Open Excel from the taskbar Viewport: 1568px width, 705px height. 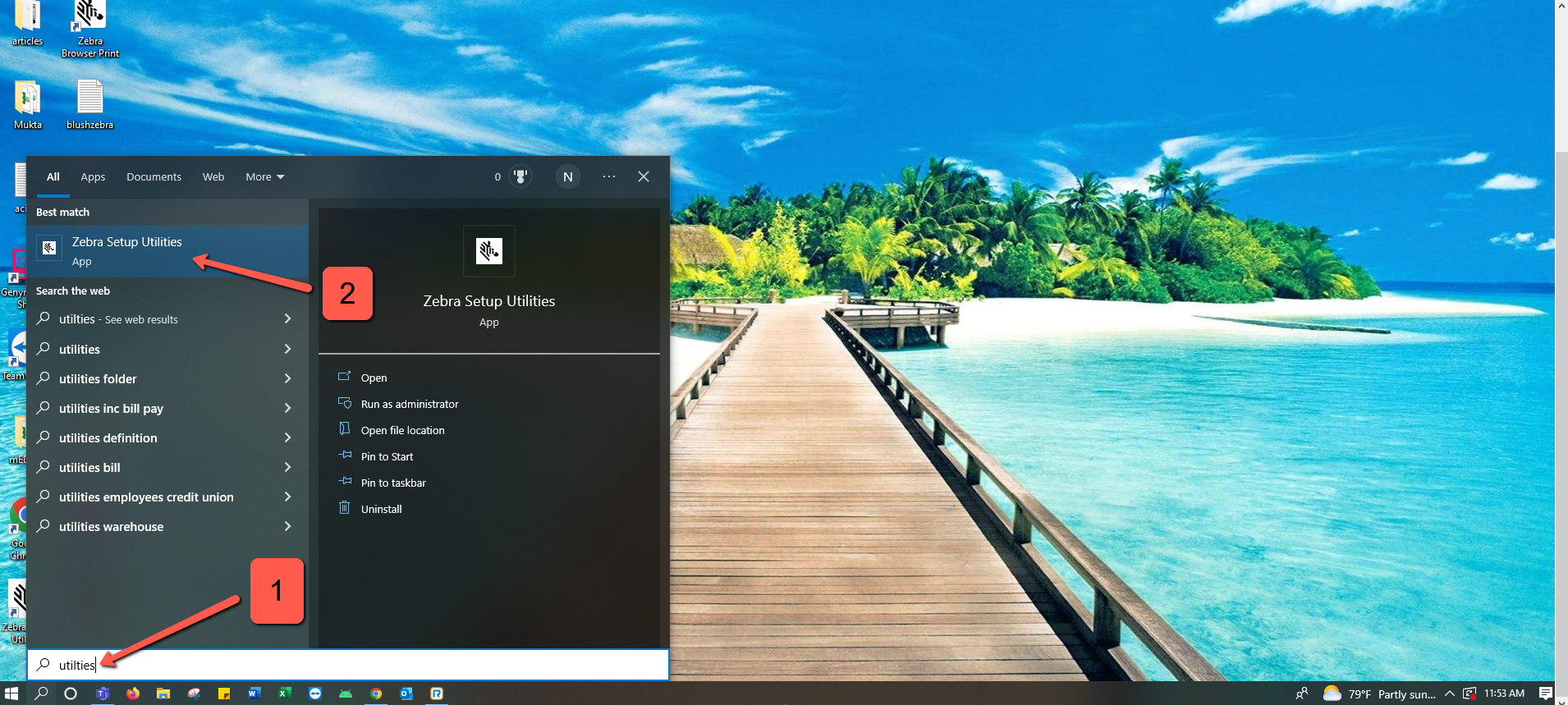pyautogui.click(x=284, y=694)
